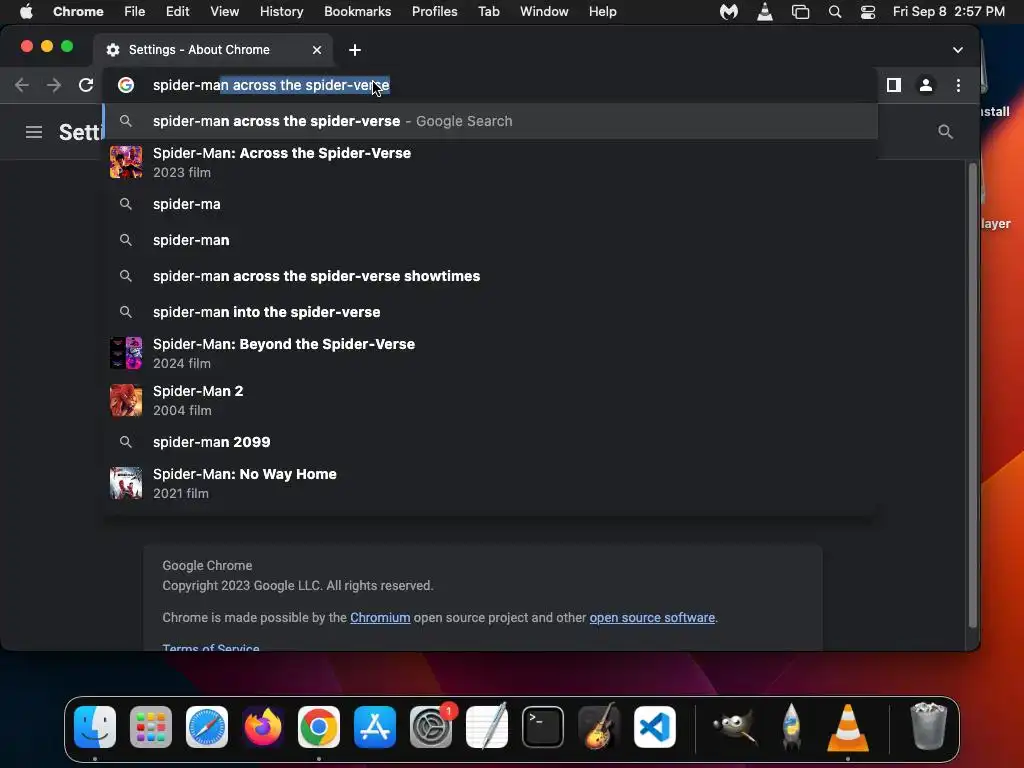Open App Store from the Dock
This screenshot has height=768, width=1024.
click(x=375, y=727)
